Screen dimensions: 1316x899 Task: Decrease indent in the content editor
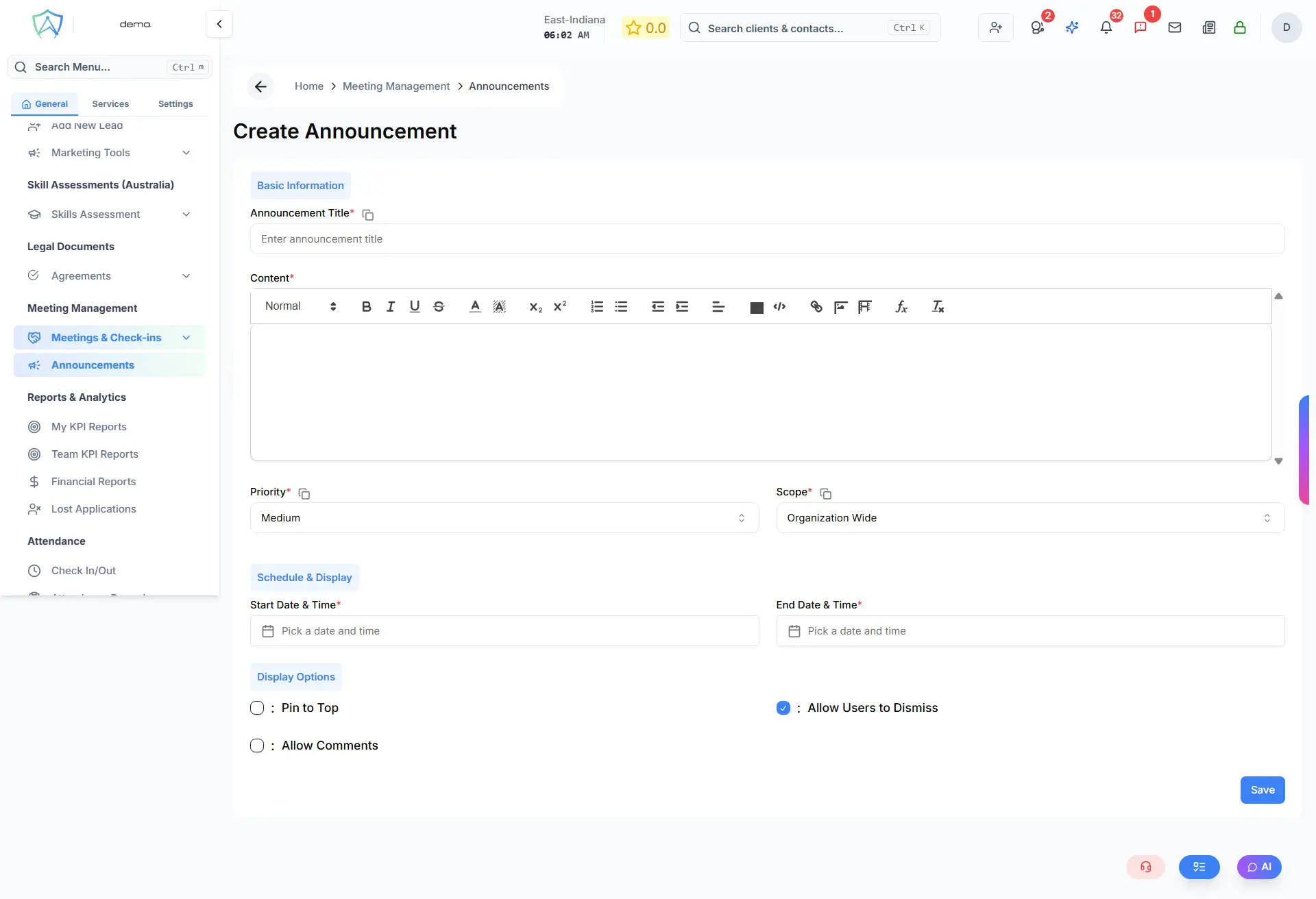(657, 306)
